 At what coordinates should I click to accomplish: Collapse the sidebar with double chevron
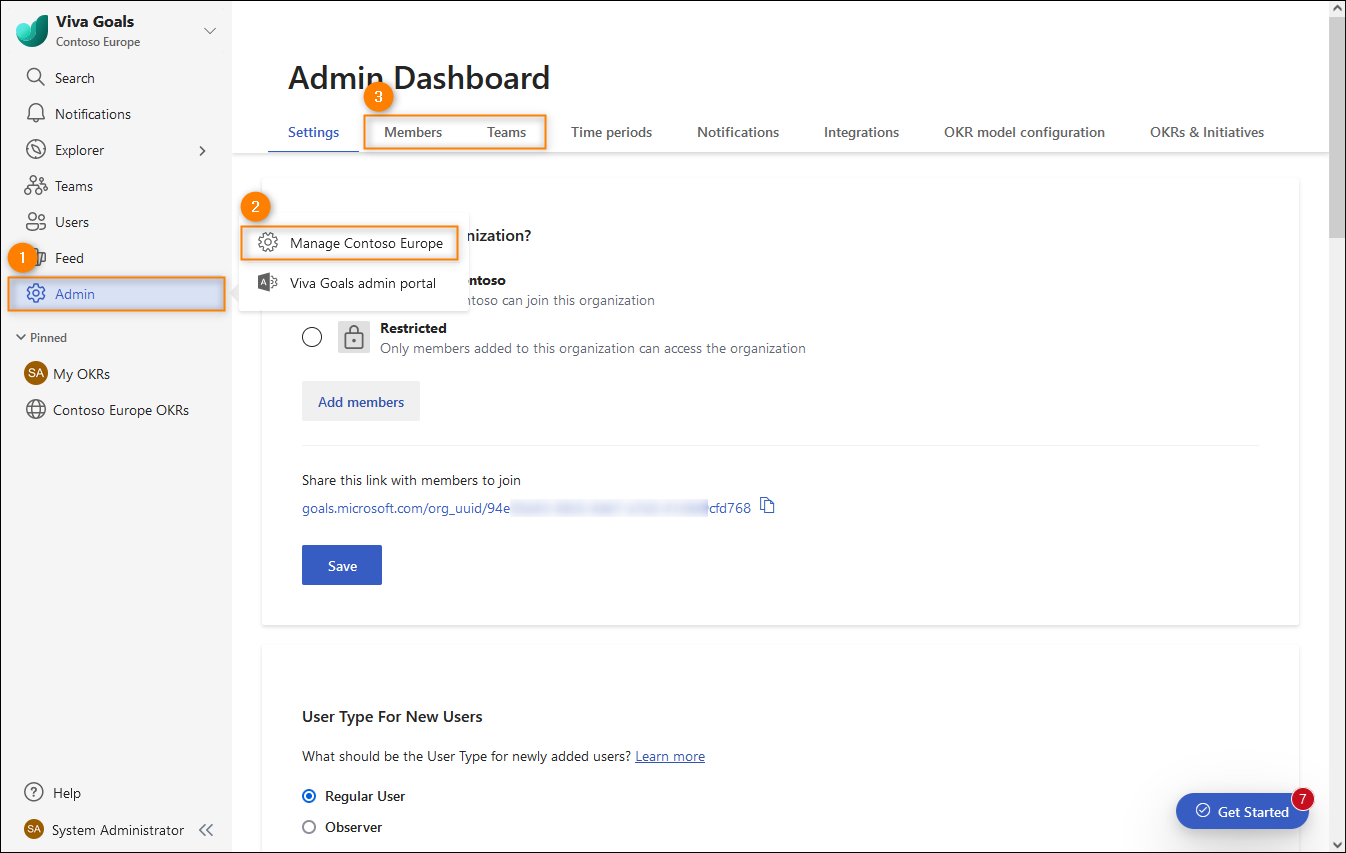(x=206, y=830)
